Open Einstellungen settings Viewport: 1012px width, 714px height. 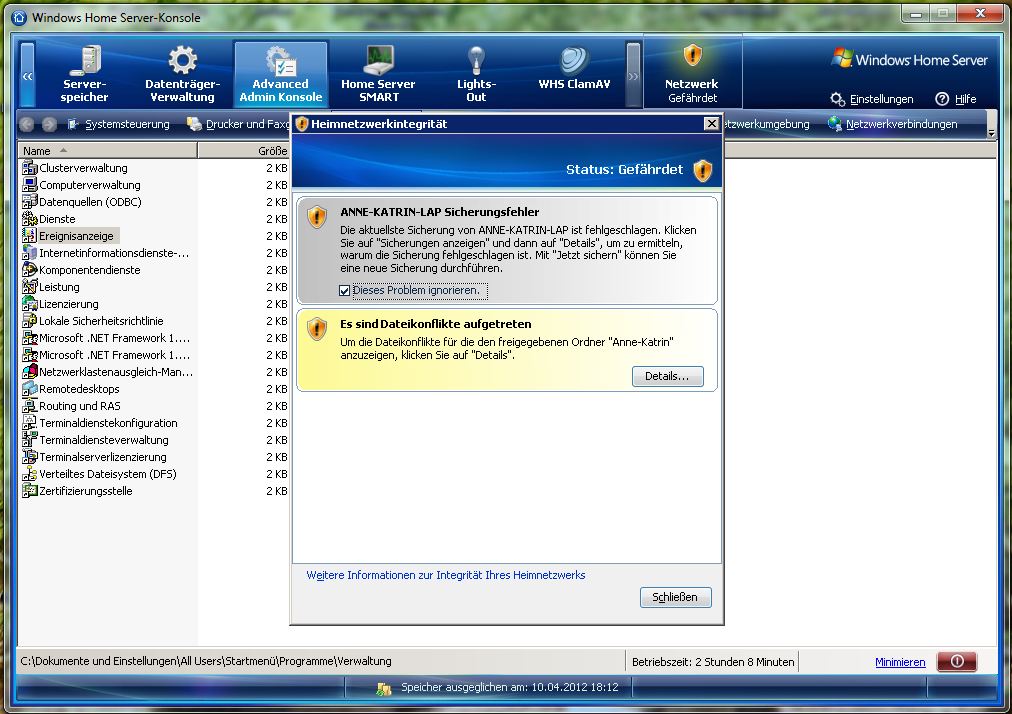[x=872, y=99]
